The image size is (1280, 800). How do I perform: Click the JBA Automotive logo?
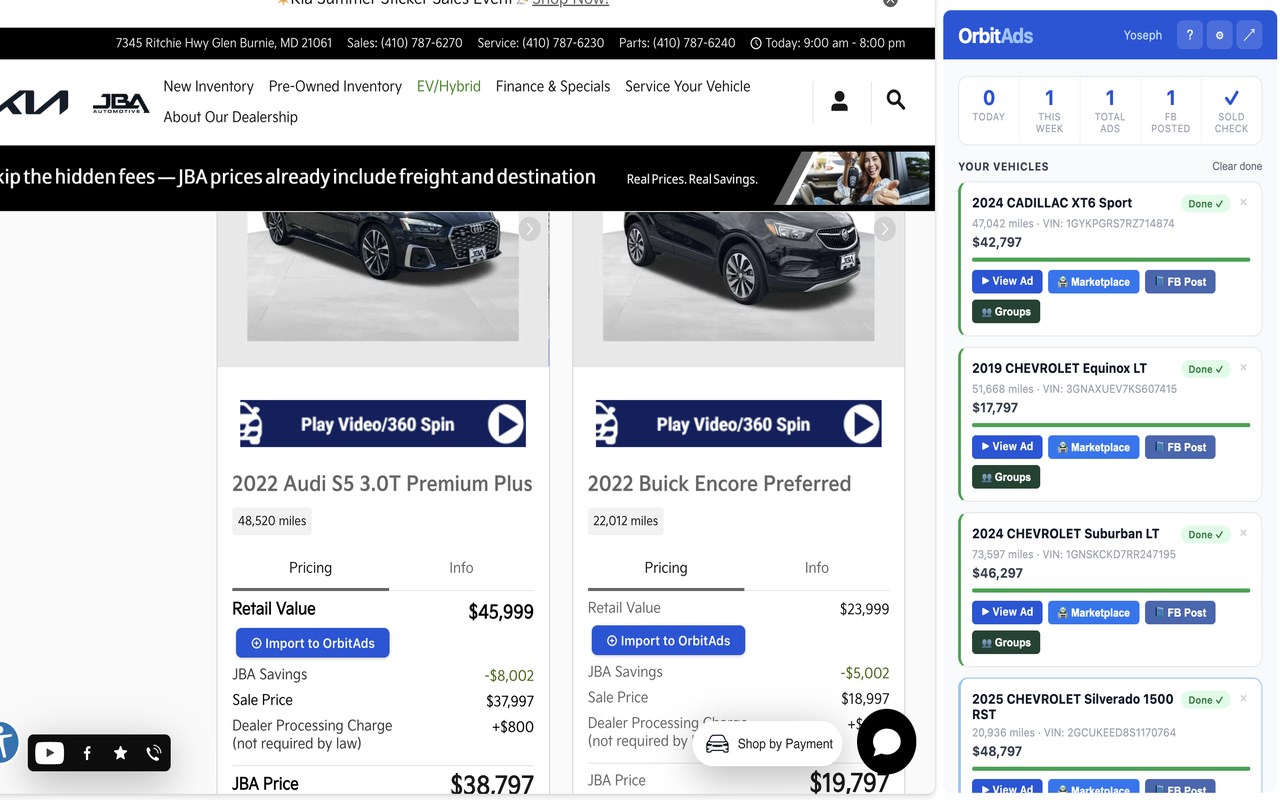point(121,103)
